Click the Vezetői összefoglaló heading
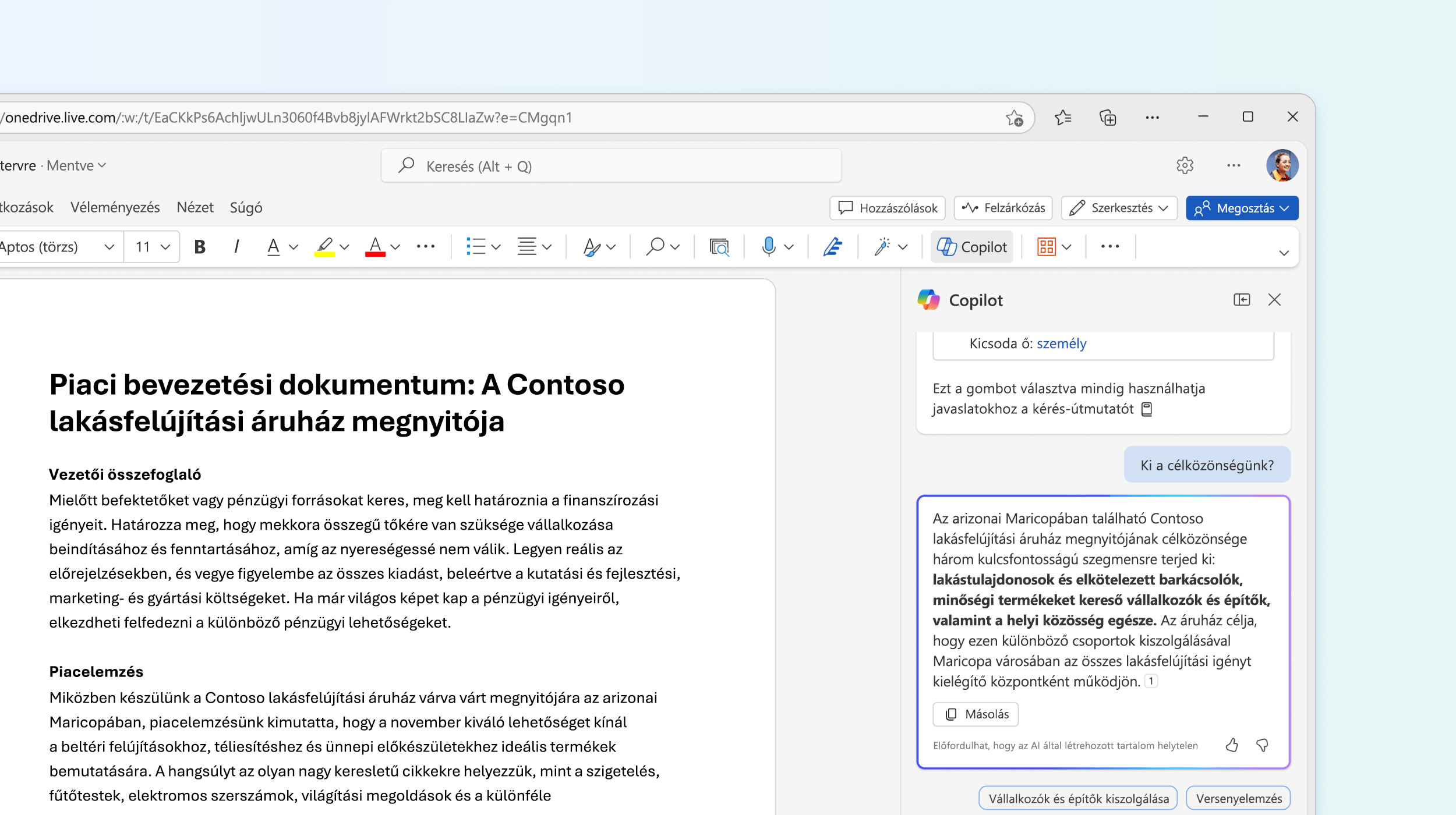1456x815 pixels. point(125,474)
